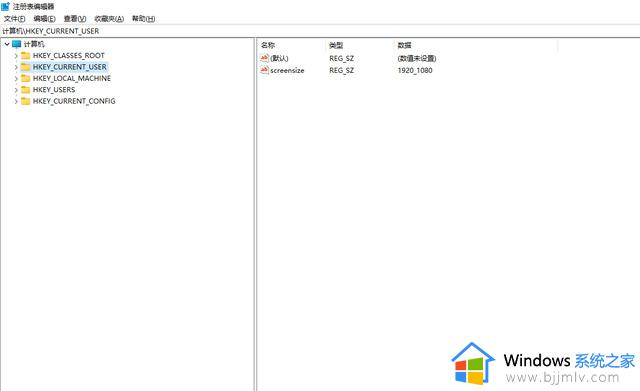This screenshot has width=640, height=391.
Task: Select the (默认) value name
Action: tap(279, 58)
